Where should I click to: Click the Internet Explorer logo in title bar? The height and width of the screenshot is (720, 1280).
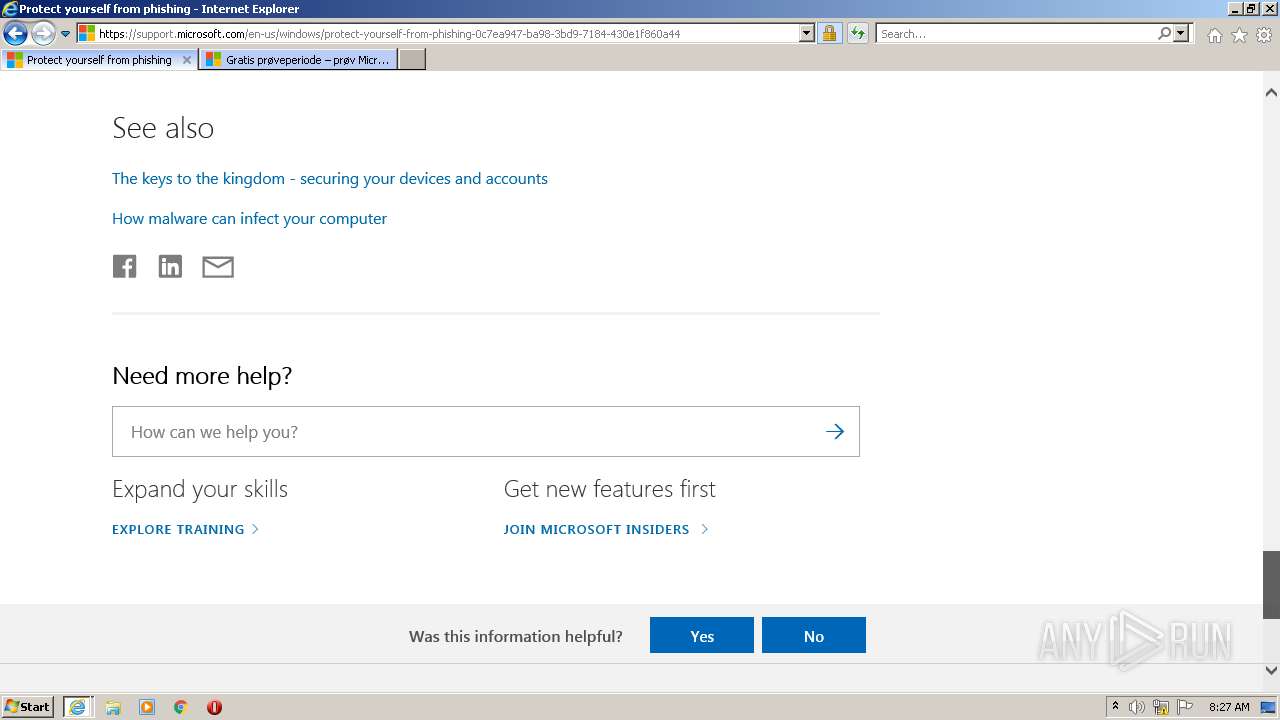click(x=10, y=9)
